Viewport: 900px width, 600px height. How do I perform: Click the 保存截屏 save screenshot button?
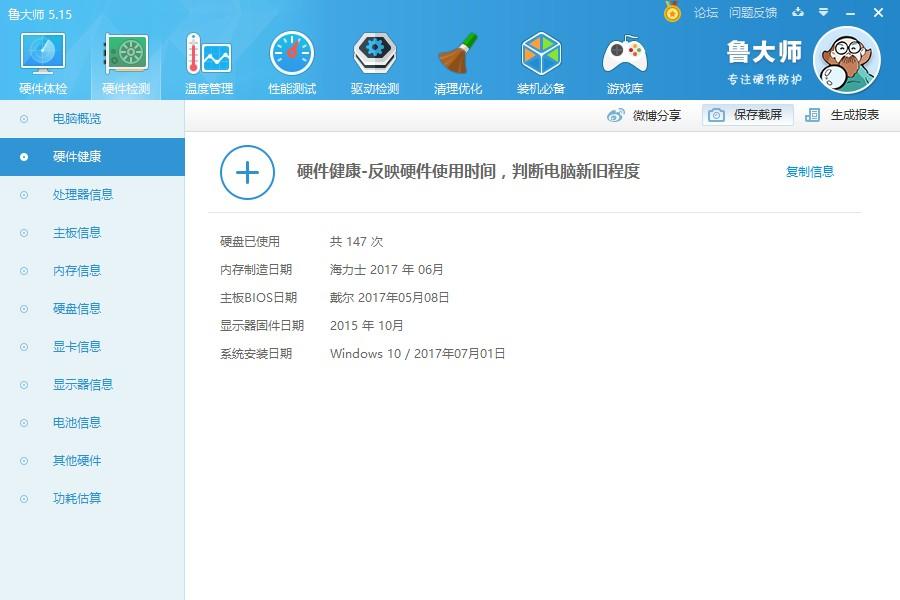tap(746, 115)
